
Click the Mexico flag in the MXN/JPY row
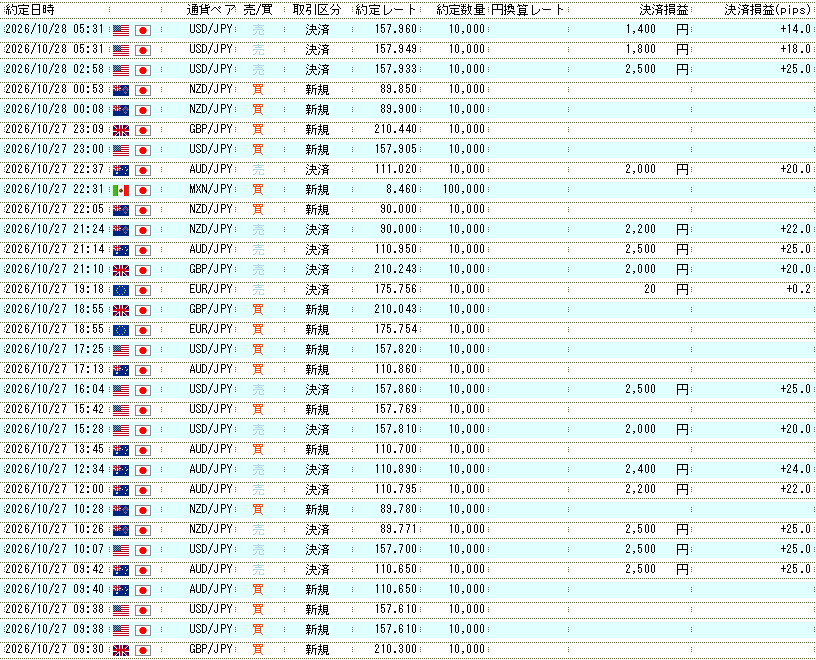pyautogui.click(x=121, y=190)
